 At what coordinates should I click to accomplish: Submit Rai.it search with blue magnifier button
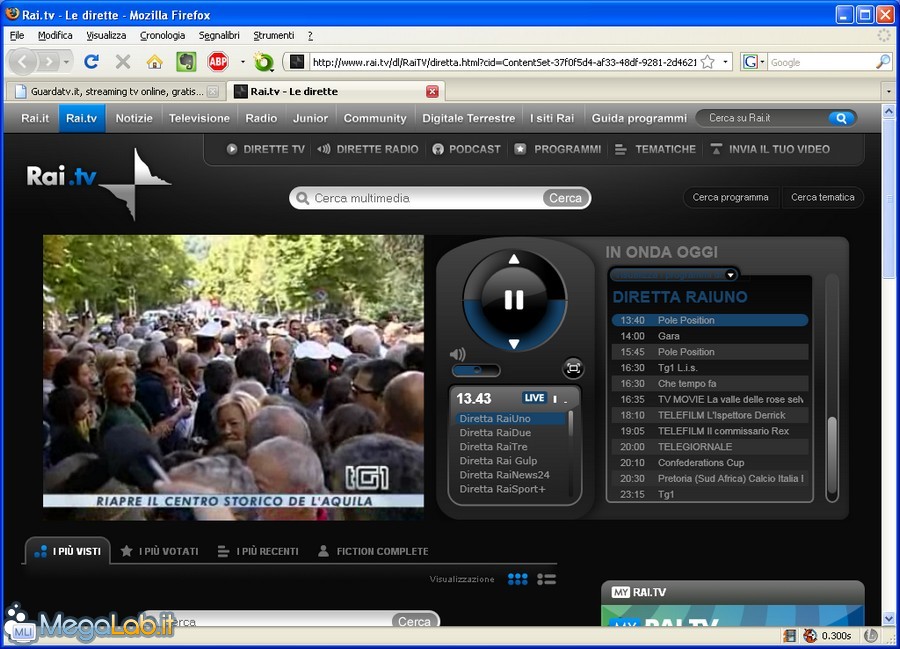[841, 118]
